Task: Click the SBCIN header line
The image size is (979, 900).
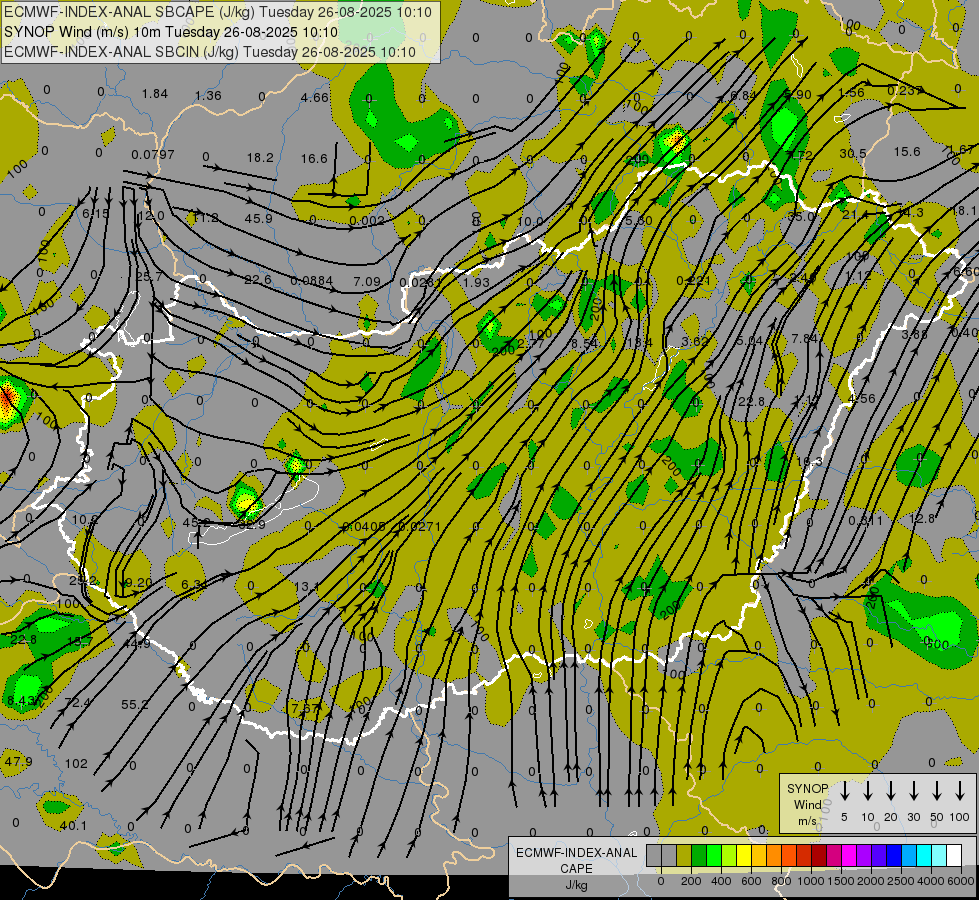Action: pyautogui.click(x=210, y=52)
